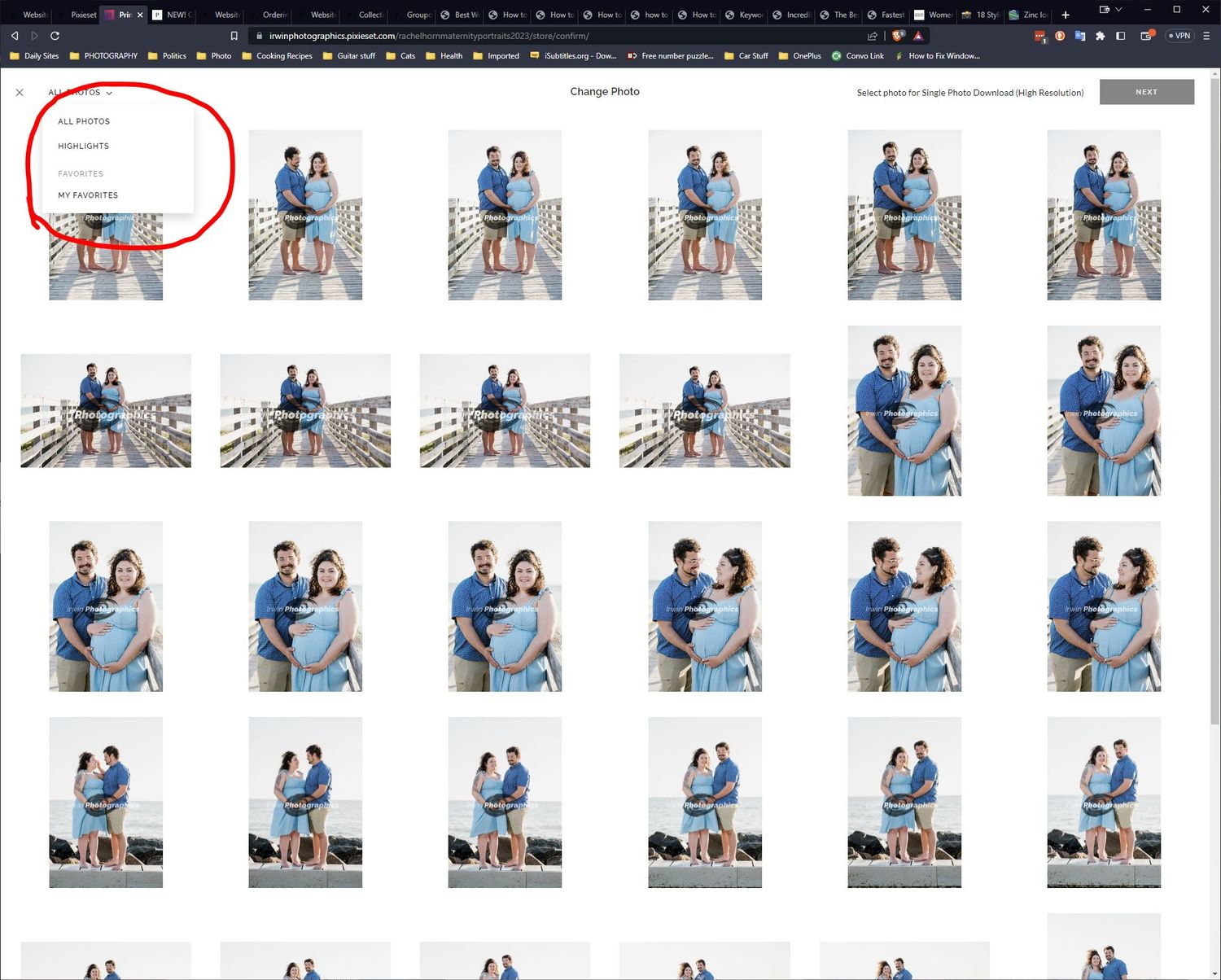Click the orange round extension icon
Image resolution: width=1221 pixels, height=980 pixels.
[x=1060, y=36]
